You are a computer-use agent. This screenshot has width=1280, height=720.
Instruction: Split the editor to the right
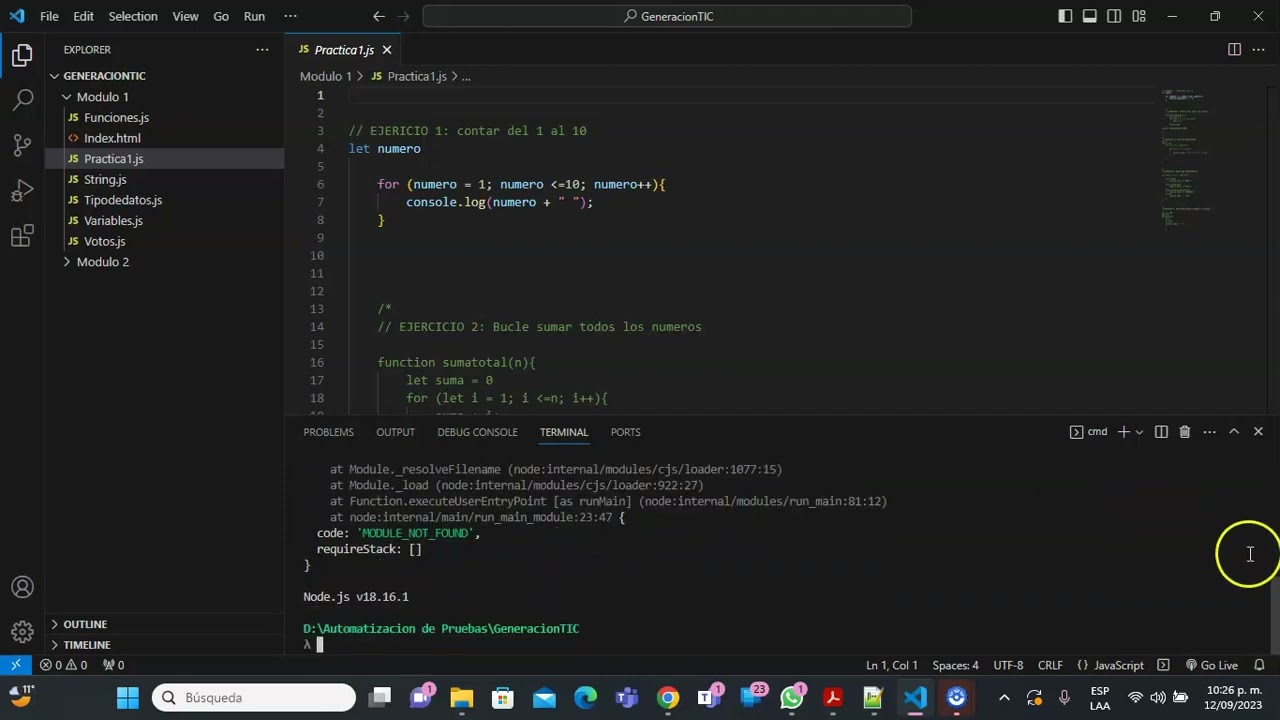click(1234, 49)
